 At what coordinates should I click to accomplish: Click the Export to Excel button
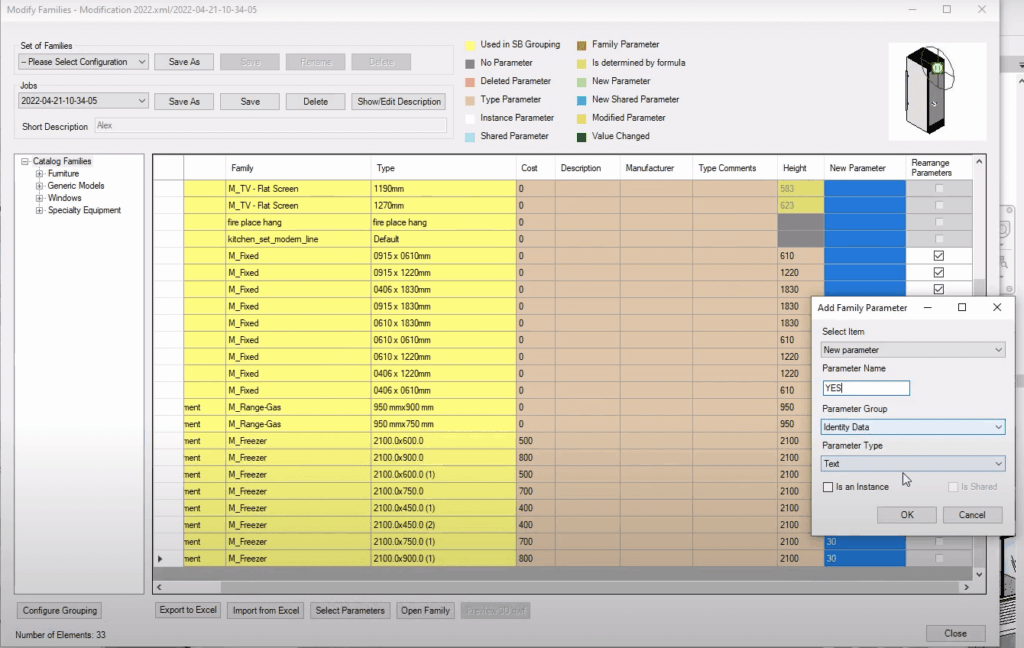click(x=188, y=610)
